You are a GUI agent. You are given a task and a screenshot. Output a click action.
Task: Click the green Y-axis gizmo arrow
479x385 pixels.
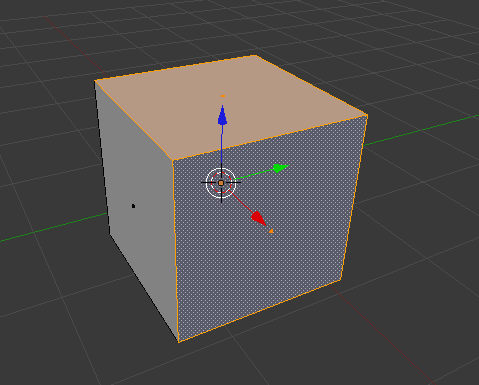[280, 168]
